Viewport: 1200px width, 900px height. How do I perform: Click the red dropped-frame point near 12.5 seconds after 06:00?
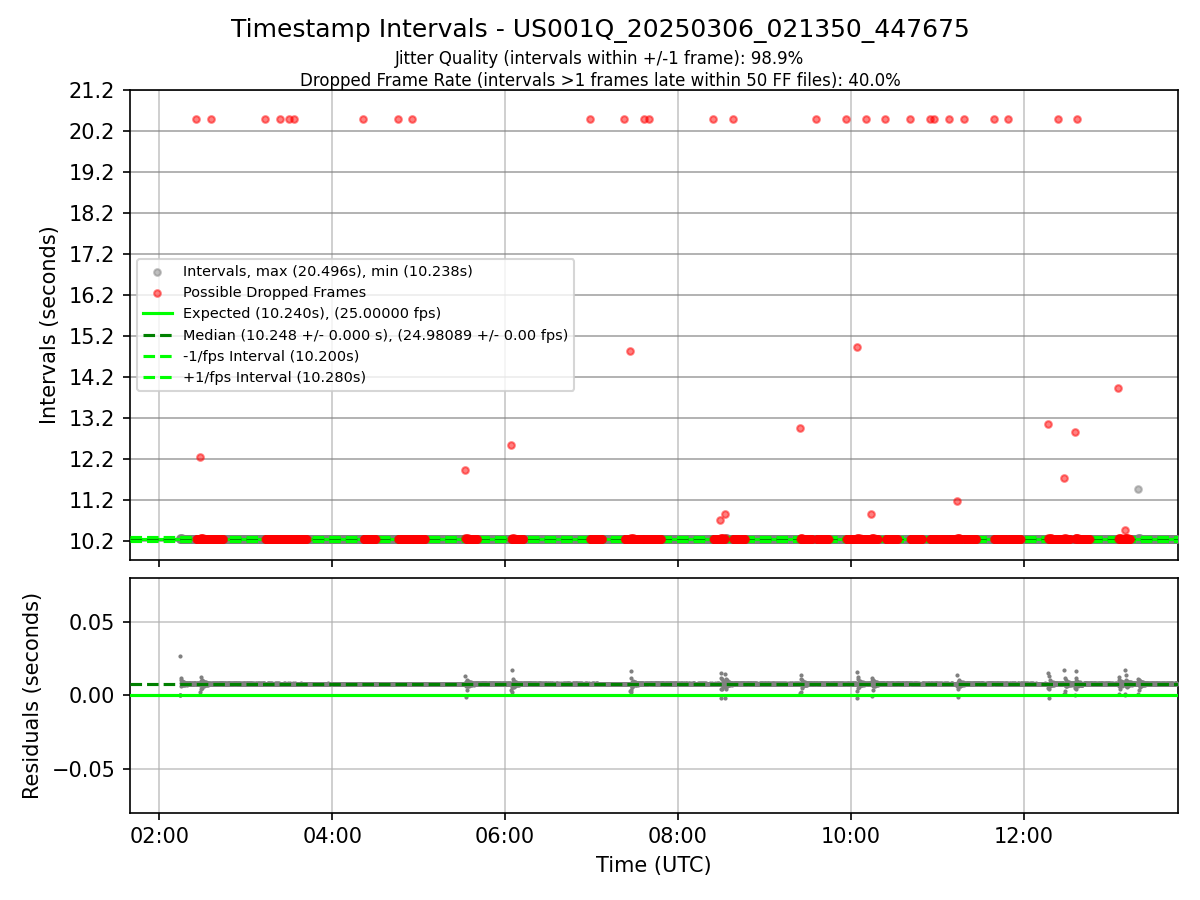tap(511, 445)
